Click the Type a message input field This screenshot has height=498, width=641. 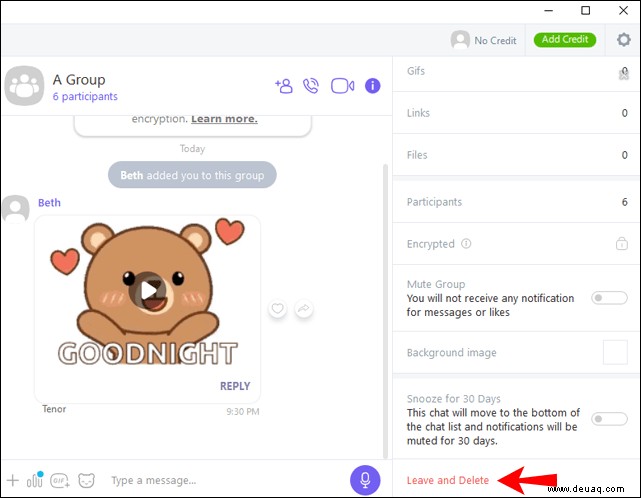(225, 480)
